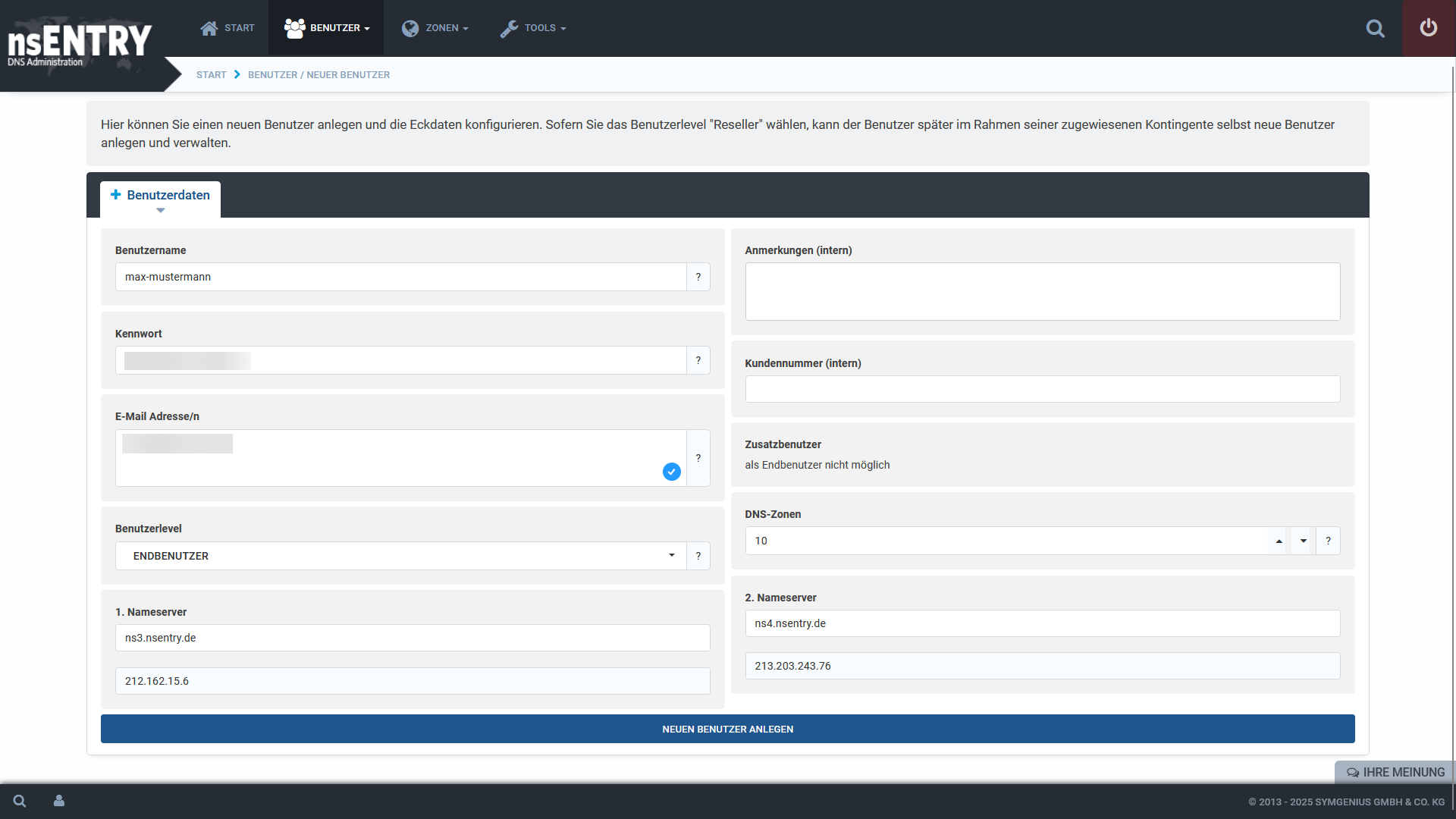Click the Start breadcrumb link
The image size is (1456, 819).
(x=211, y=74)
